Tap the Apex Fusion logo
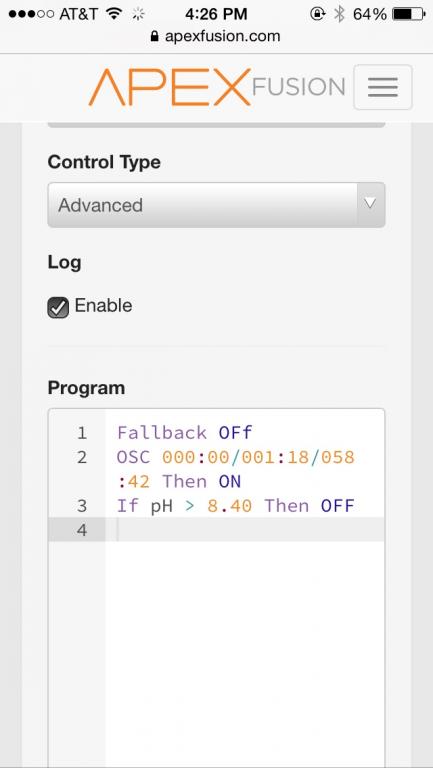This screenshot has height=768, width=433. click(x=217, y=87)
